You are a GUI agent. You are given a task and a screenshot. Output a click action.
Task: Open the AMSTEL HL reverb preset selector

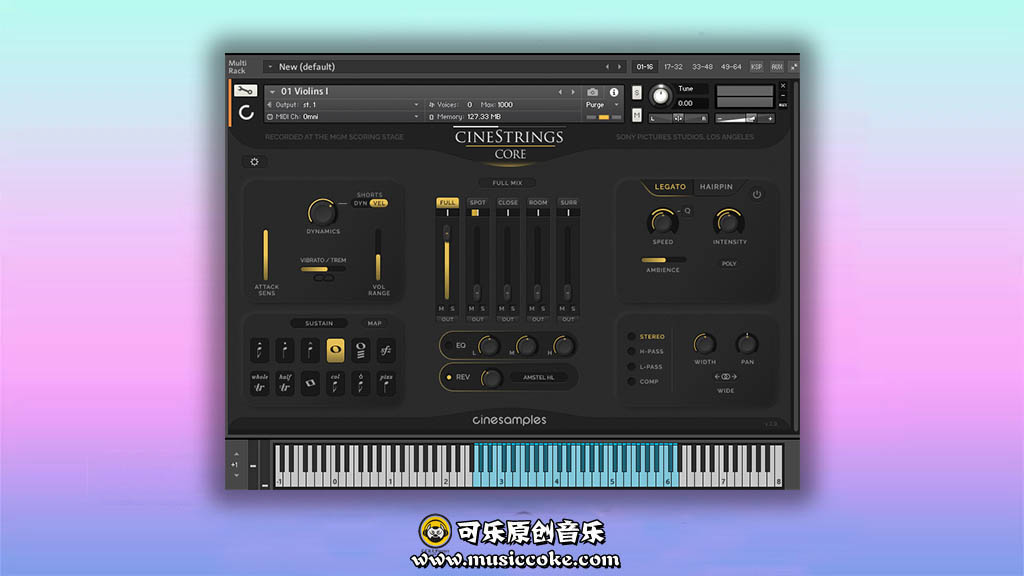(x=539, y=377)
